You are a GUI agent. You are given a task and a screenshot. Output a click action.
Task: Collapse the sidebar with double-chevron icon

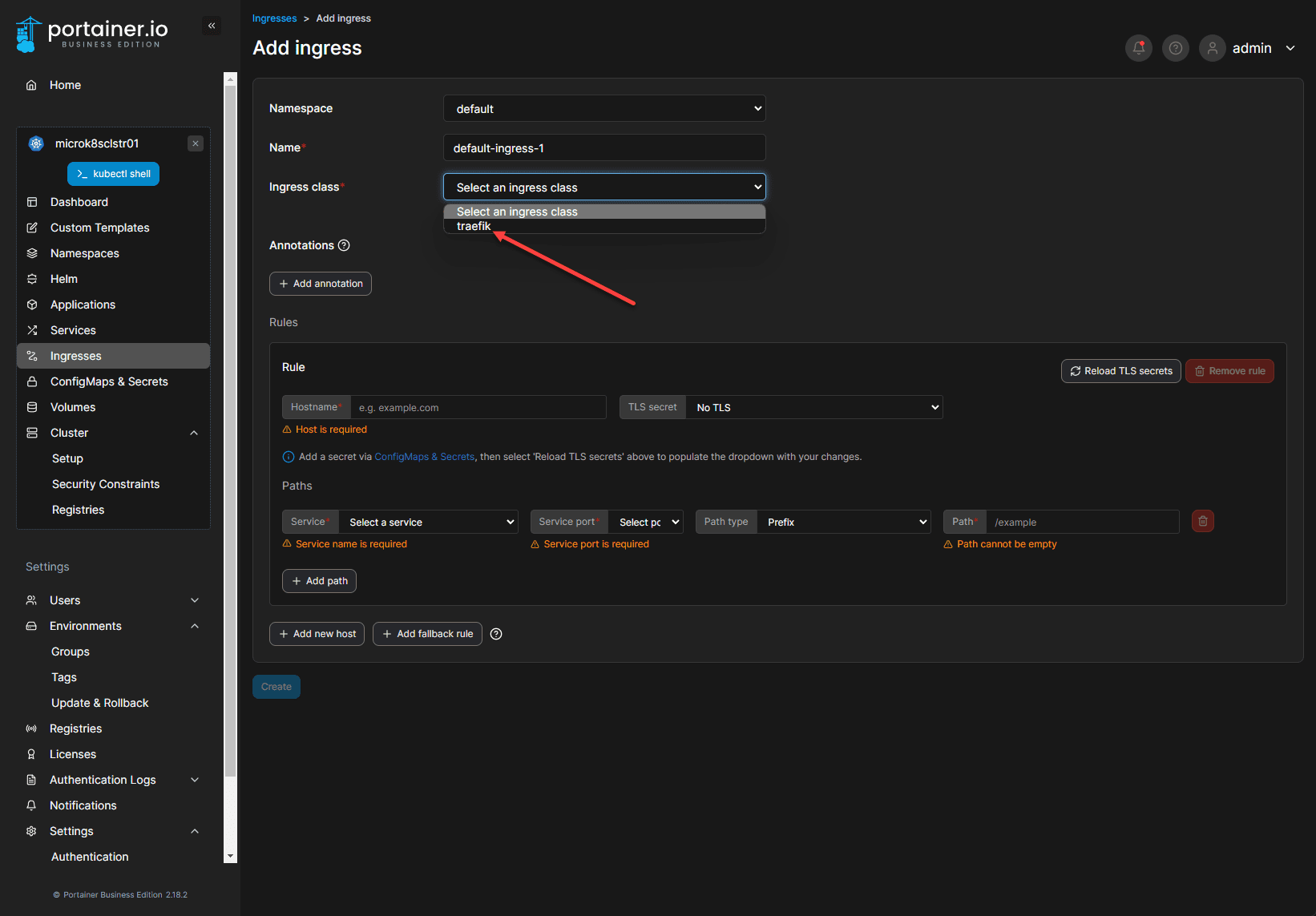pyautogui.click(x=212, y=26)
